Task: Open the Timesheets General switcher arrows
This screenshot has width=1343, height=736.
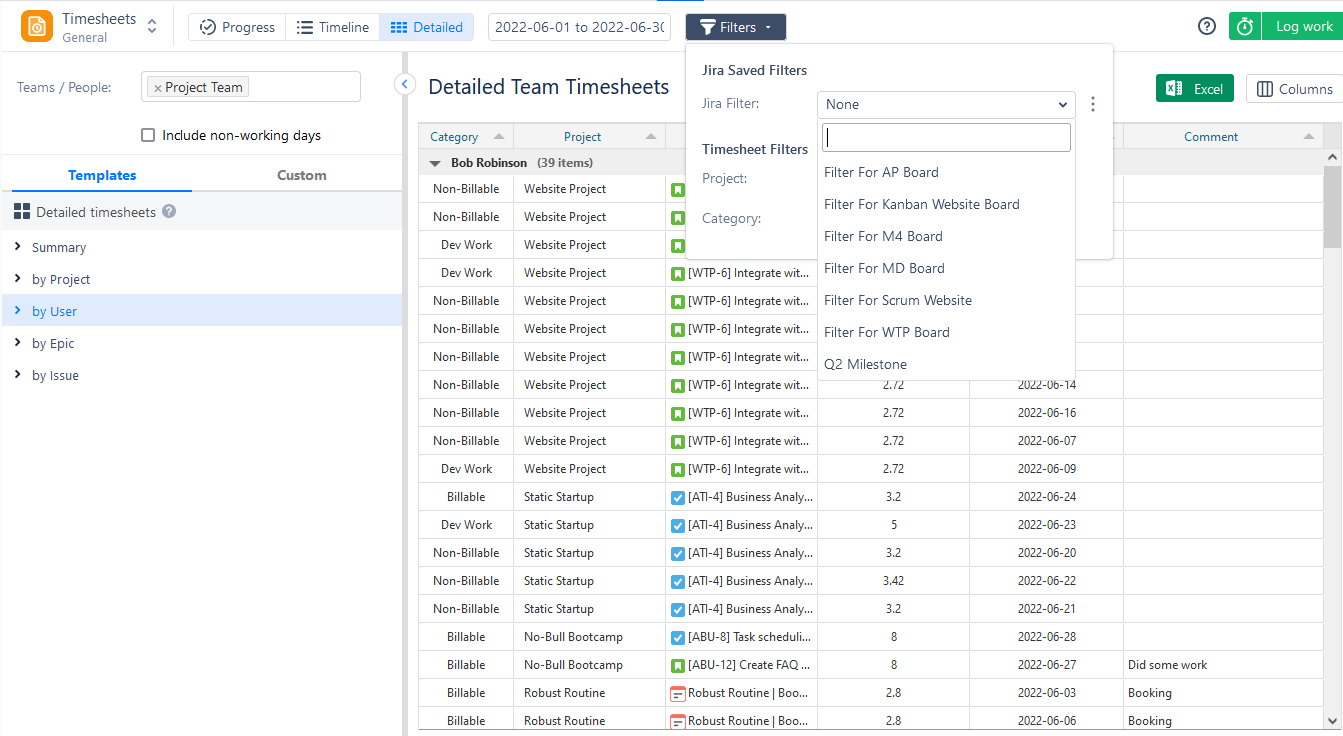Action: tap(152, 27)
